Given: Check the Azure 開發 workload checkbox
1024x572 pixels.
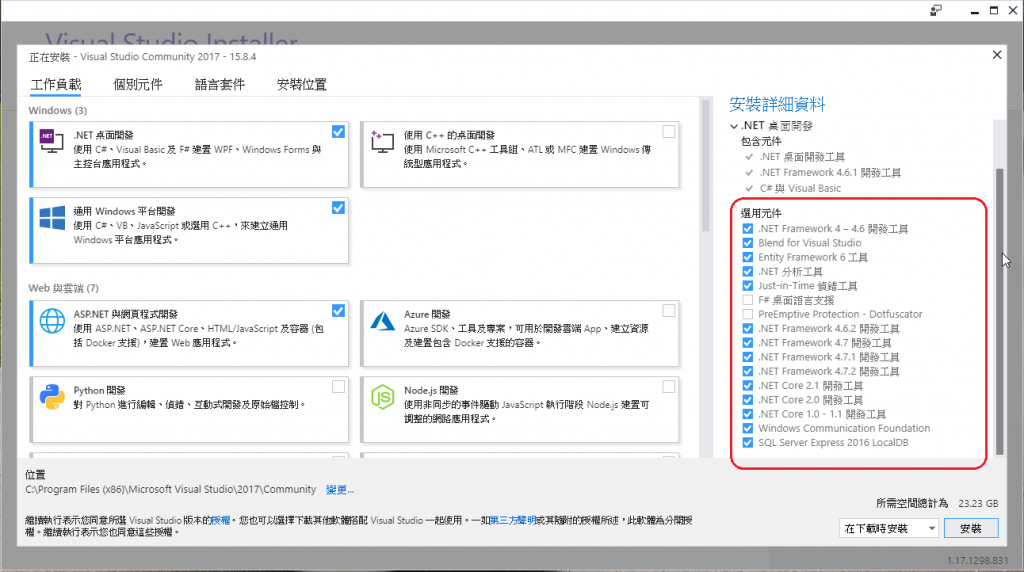Looking at the screenshot, I should 669,311.
